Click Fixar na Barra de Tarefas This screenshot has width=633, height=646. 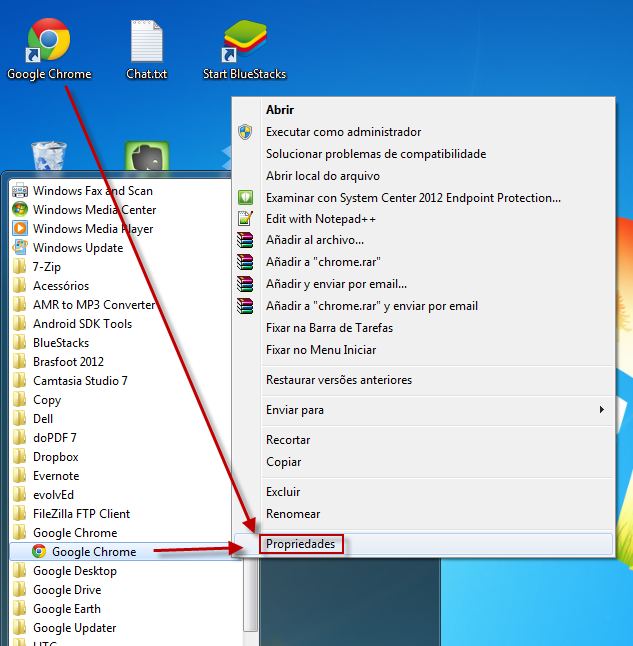329,328
